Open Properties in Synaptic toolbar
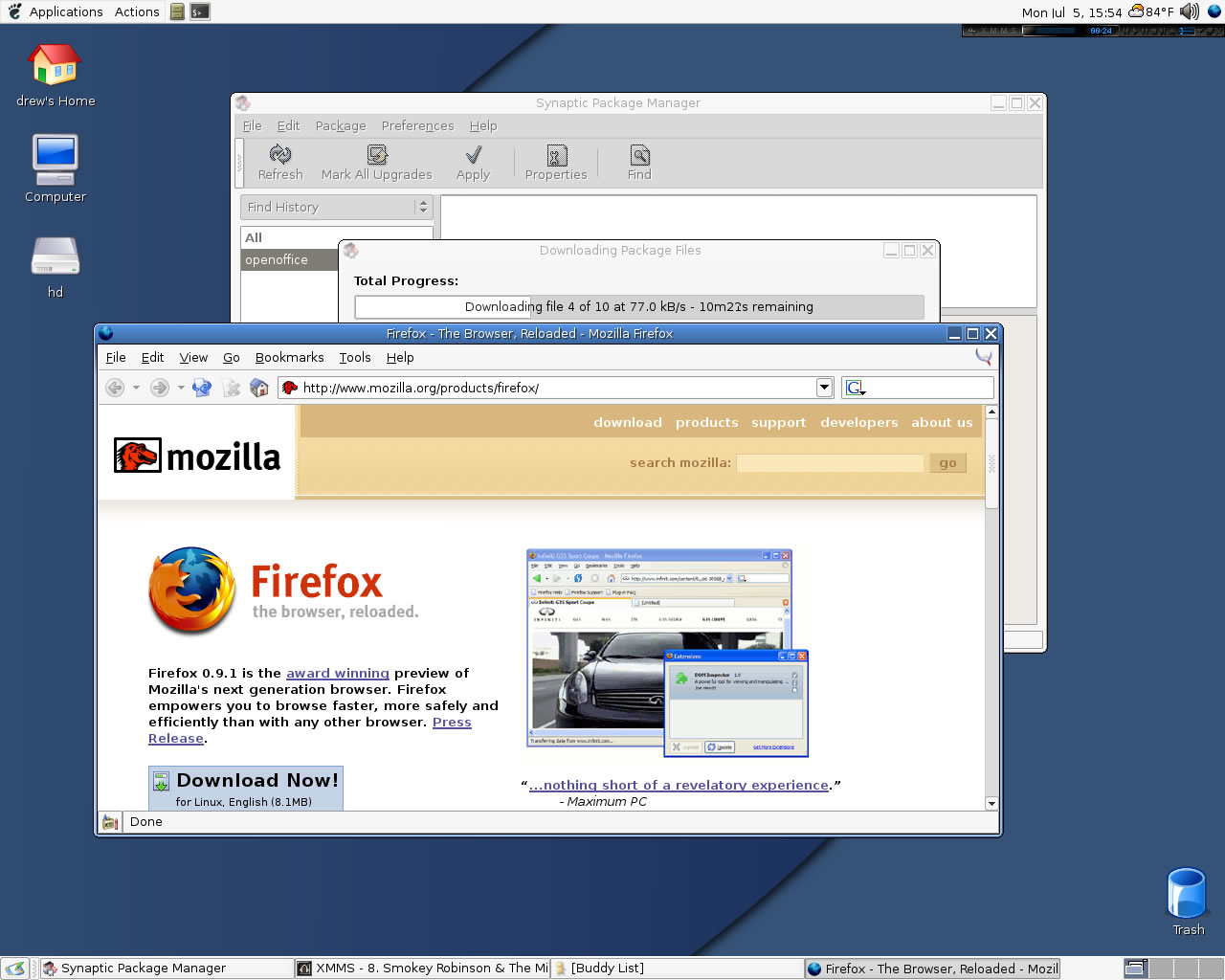The image size is (1225, 980). tap(556, 162)
